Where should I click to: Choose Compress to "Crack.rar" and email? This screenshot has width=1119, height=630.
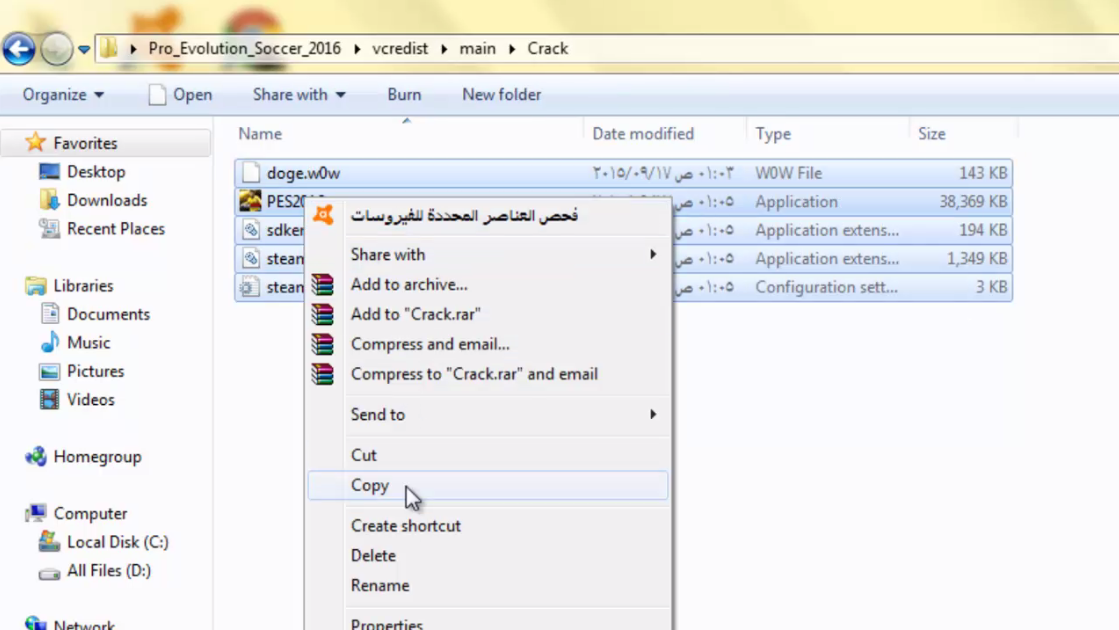[488, 375]
